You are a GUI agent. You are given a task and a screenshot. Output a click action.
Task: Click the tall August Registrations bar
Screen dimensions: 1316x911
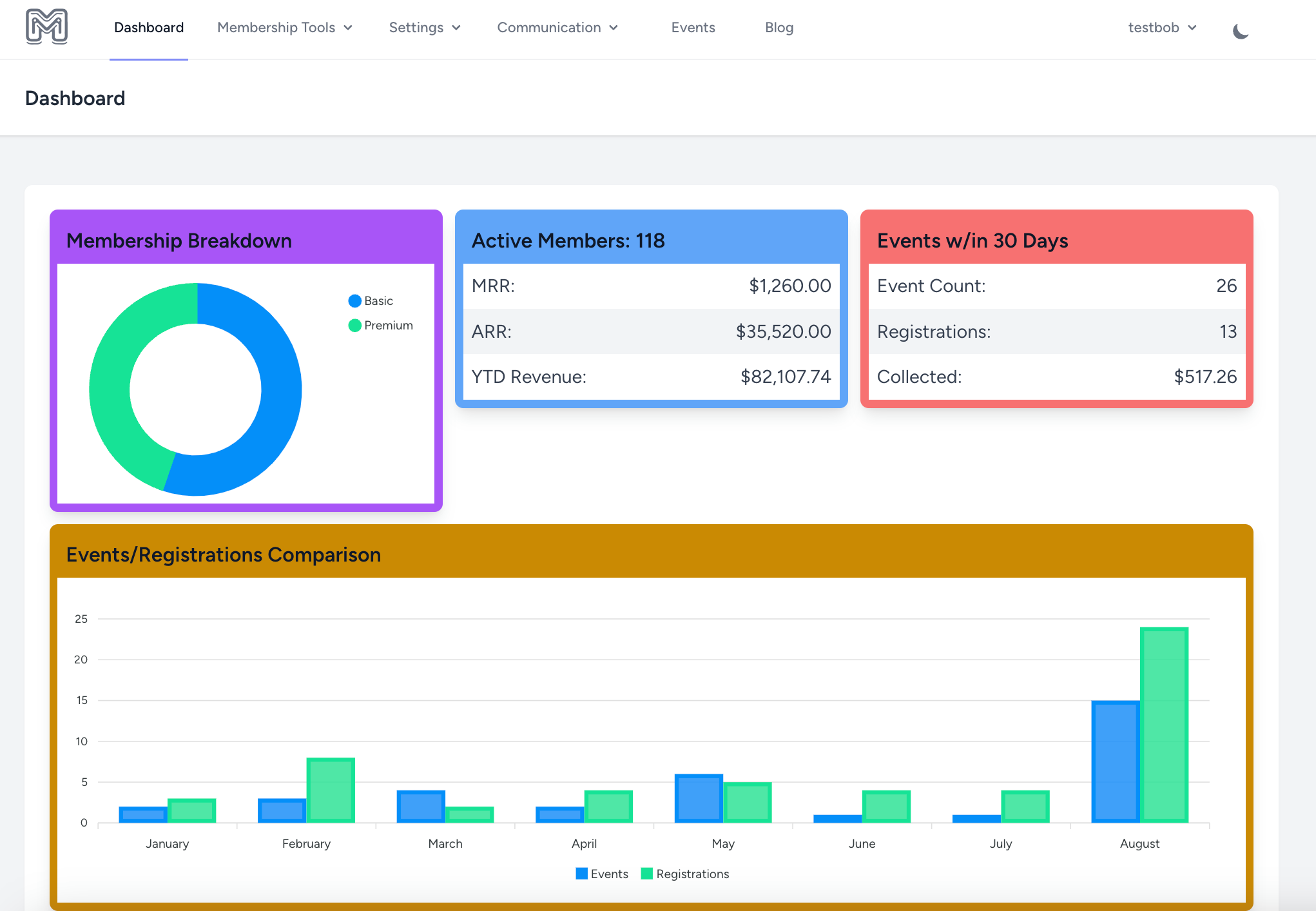[1164, 722]
